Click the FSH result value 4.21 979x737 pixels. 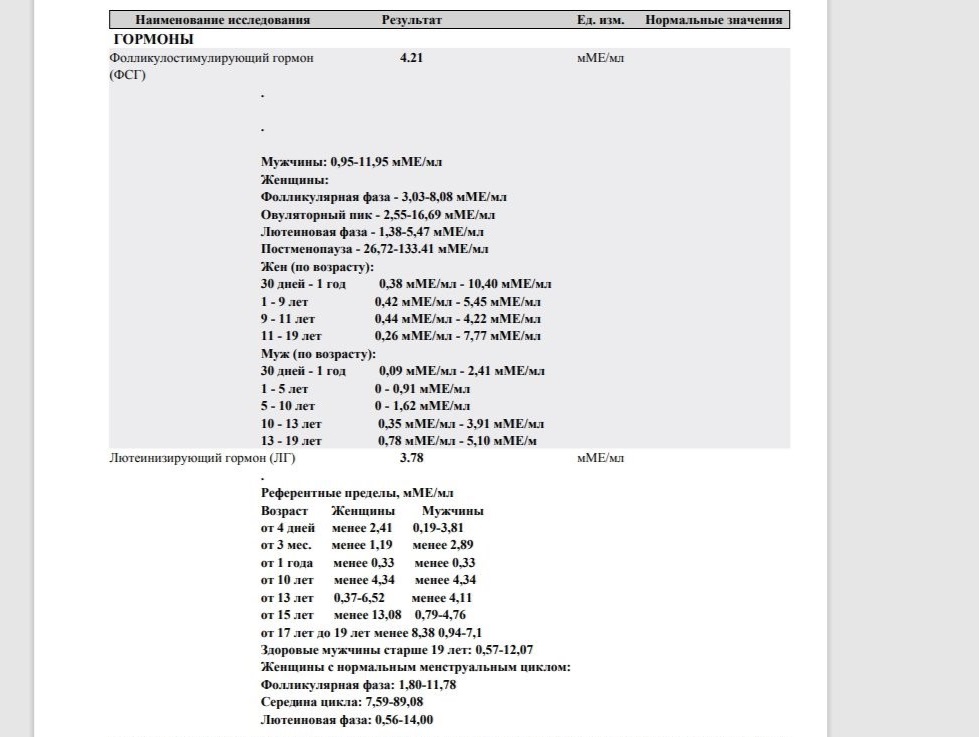pos(411,58)
